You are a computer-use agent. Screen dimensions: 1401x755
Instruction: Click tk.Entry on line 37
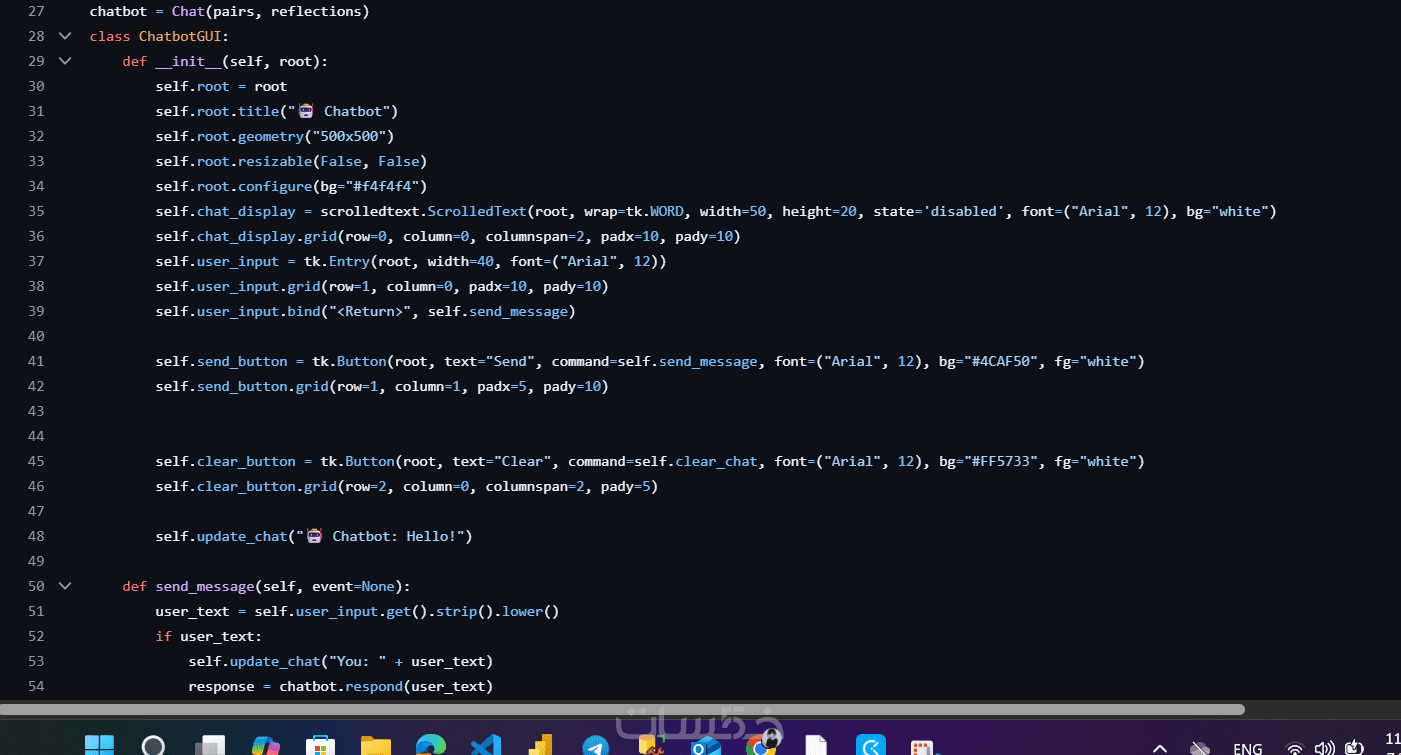(x=337, y=261)
